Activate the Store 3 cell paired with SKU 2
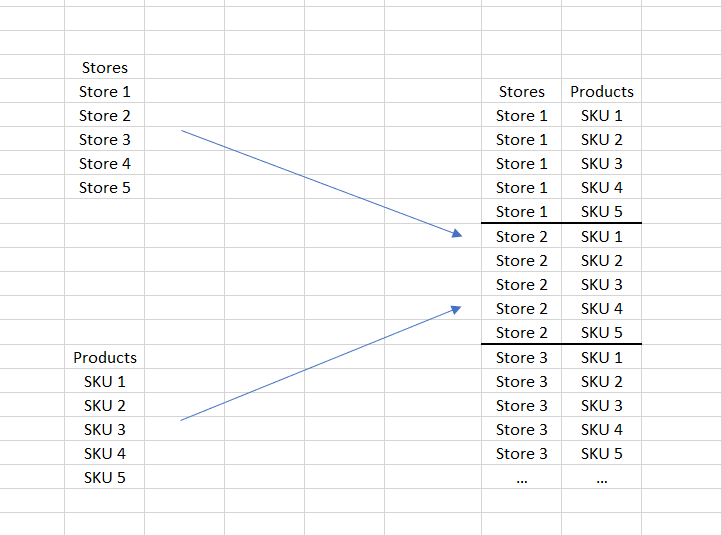The width and height of the screenshot is (722, 535). click(522, 382)
